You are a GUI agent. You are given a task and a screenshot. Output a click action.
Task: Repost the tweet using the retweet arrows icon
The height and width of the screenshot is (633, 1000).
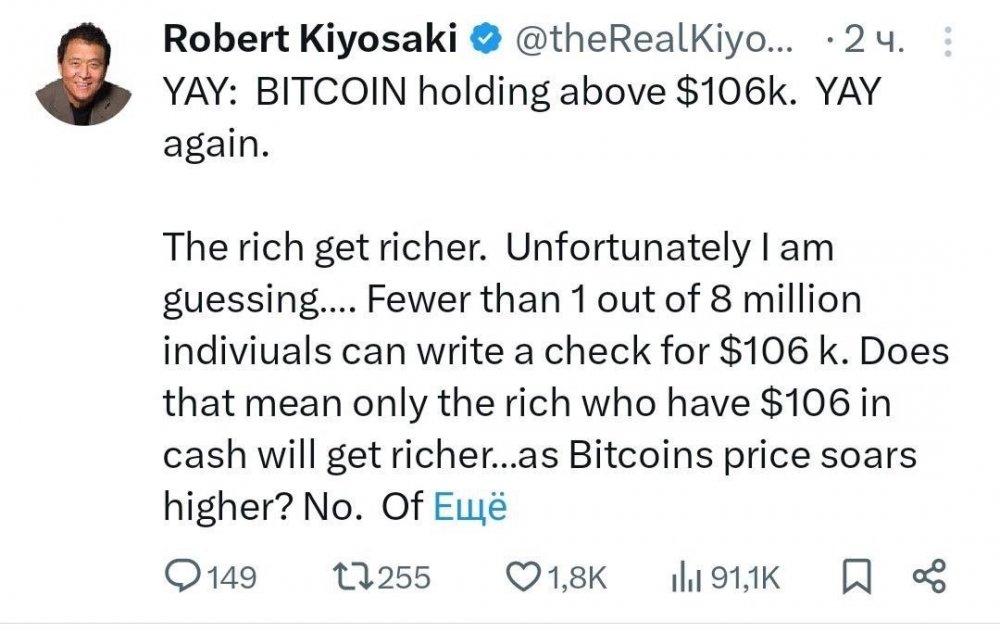coord(350,576)
